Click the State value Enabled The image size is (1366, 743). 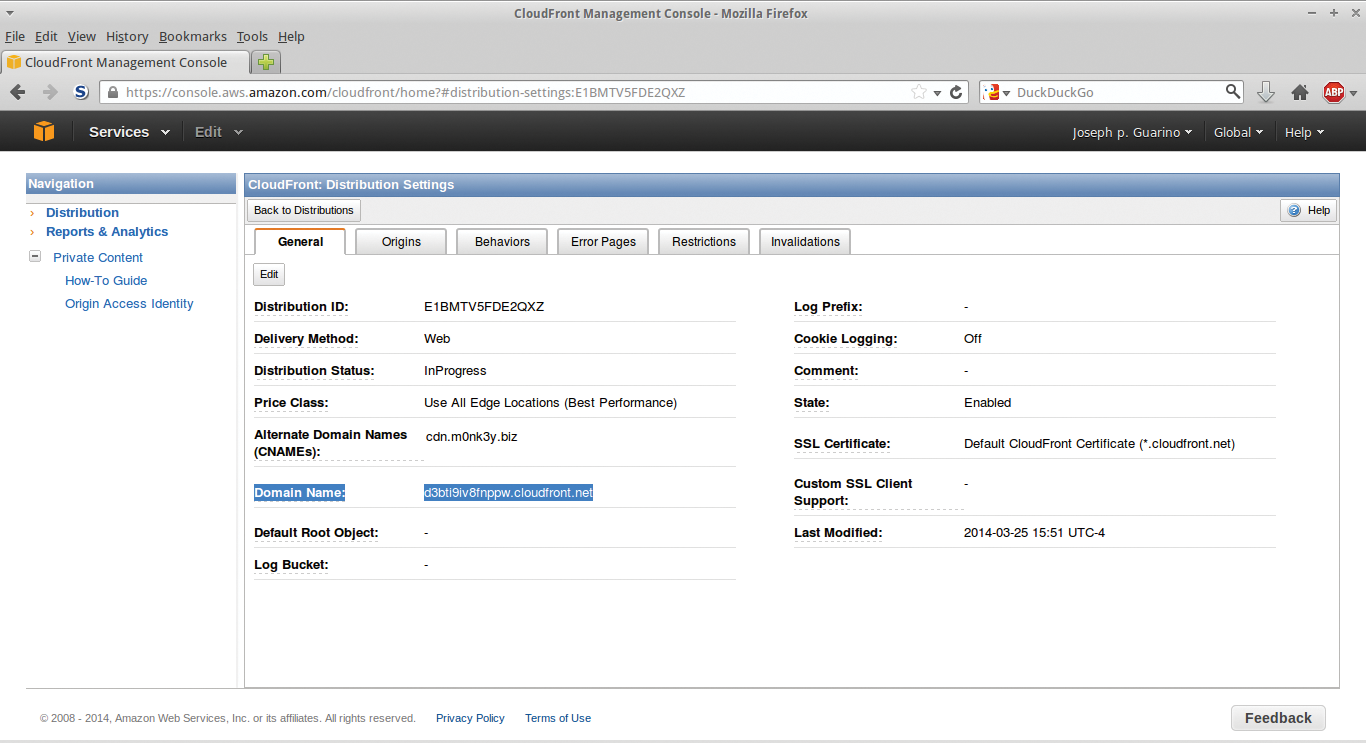pyautogui.click(x=988, y=403)
